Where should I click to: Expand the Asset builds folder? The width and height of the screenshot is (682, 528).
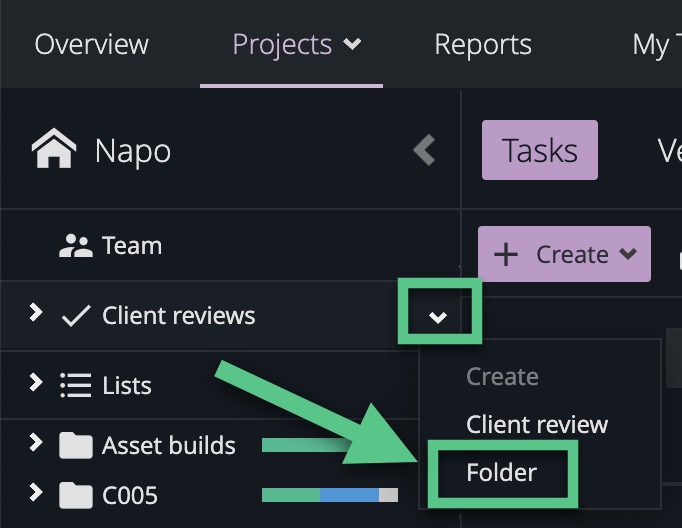point(36,443)
